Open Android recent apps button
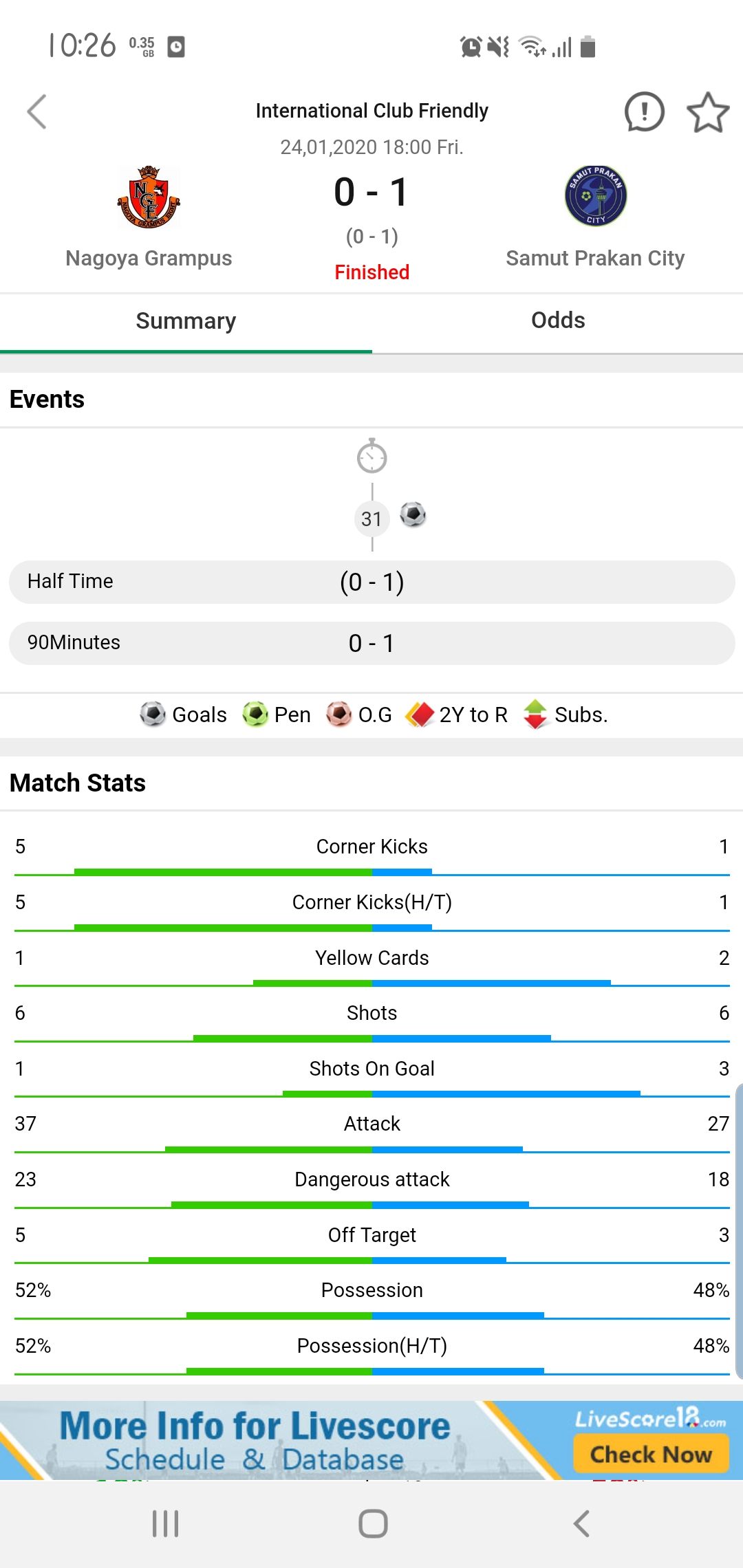The image size is (743, 1568). [x=166, y=1524]
